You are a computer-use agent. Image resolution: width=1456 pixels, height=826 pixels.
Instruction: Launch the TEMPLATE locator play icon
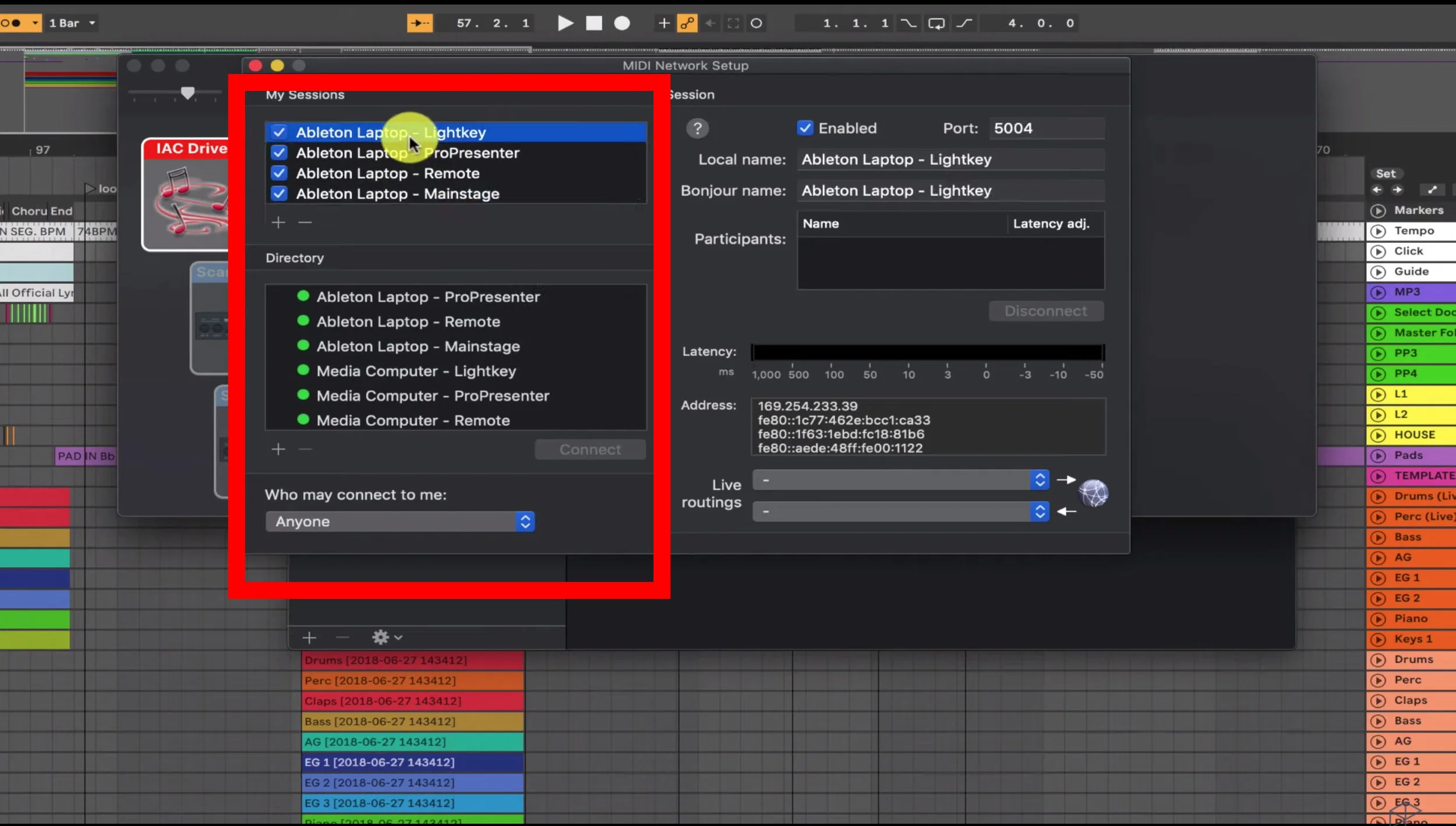tap(1378, 475)
